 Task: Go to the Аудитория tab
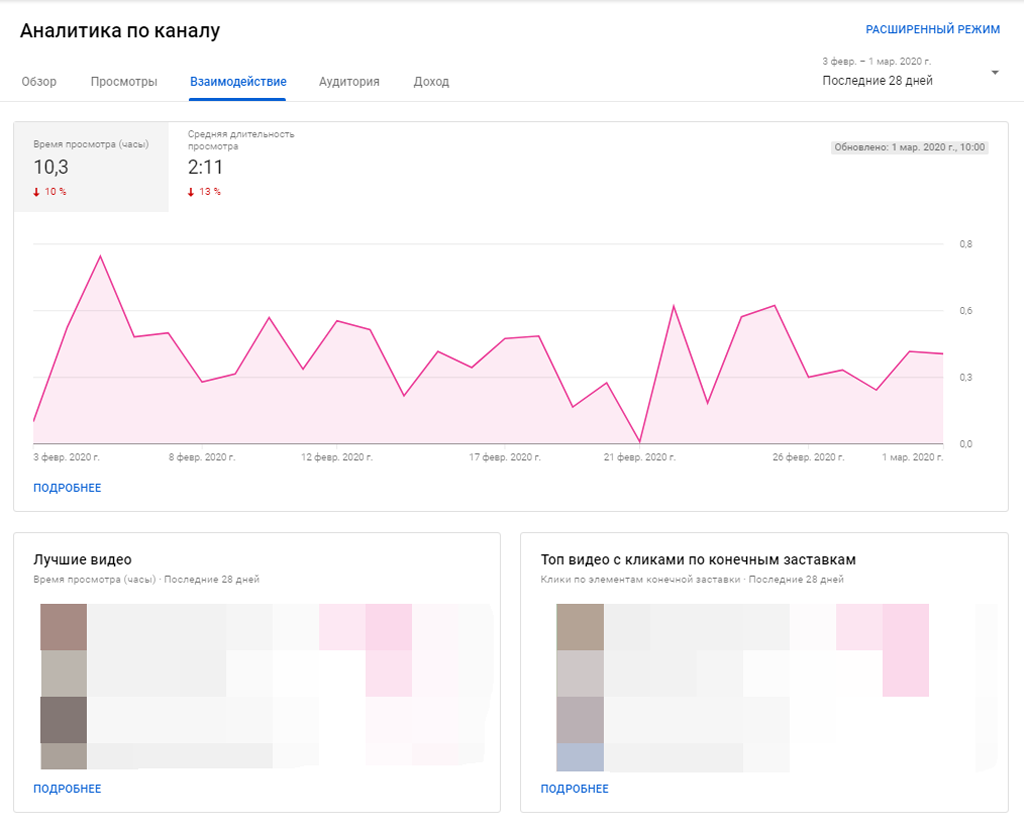click(349, 82)
